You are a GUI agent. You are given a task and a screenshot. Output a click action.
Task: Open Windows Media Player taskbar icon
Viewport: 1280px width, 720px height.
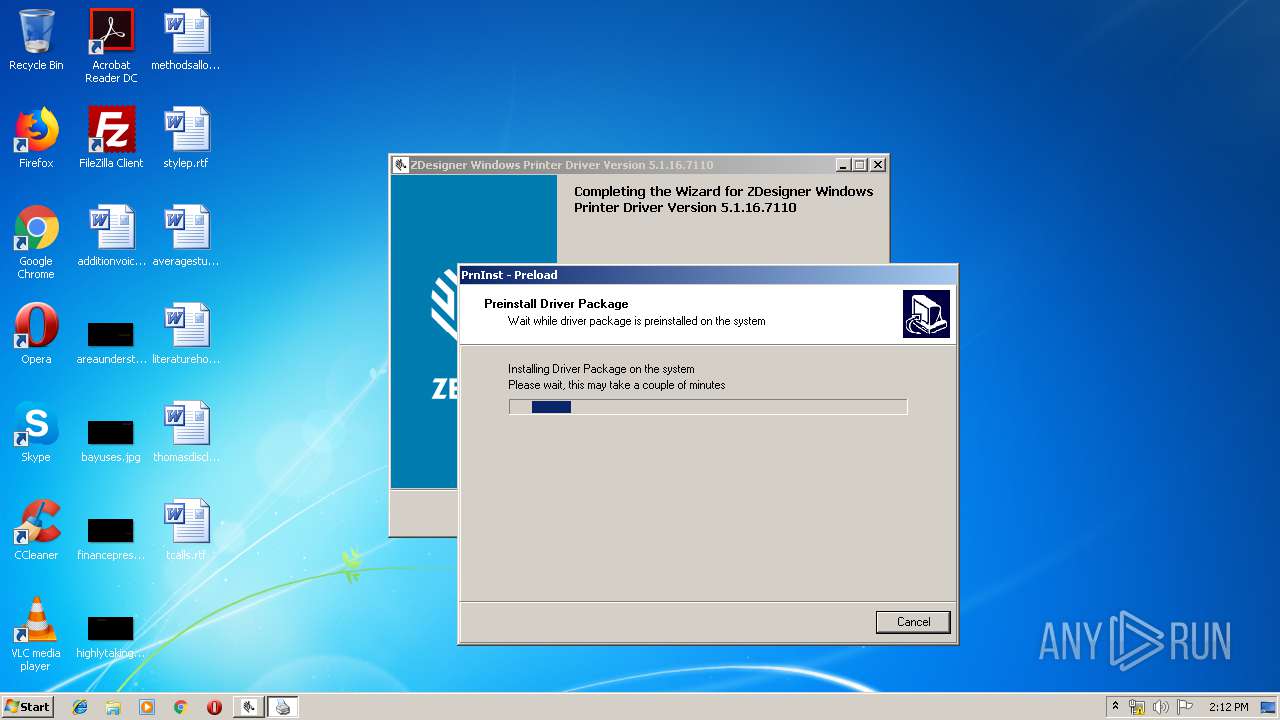[x=147, y=707]
